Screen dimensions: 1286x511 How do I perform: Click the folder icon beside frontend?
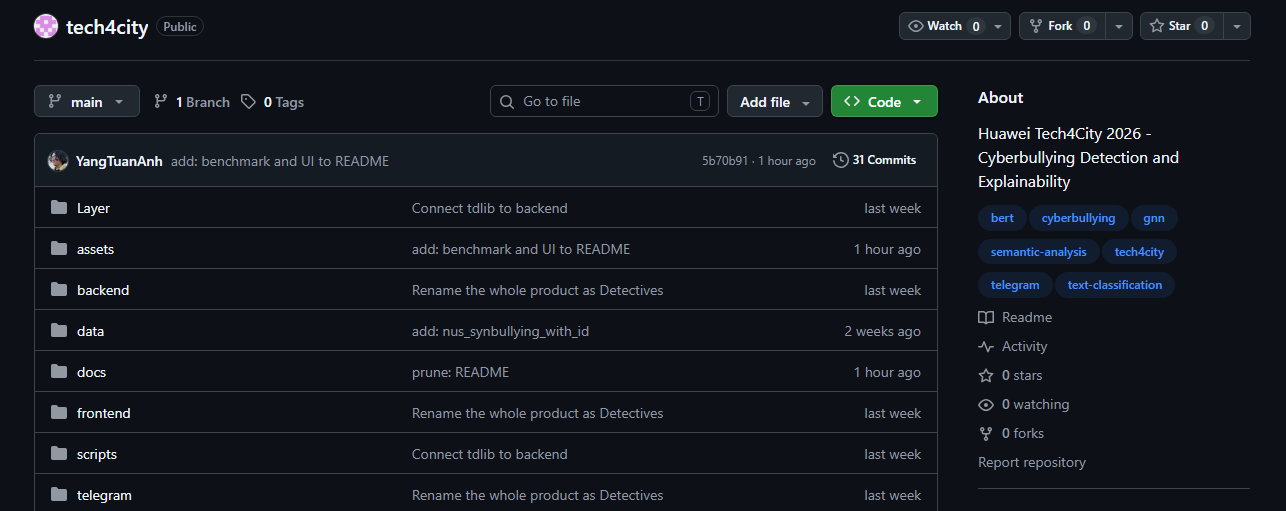pyautogui.click(x=59, y=413)
